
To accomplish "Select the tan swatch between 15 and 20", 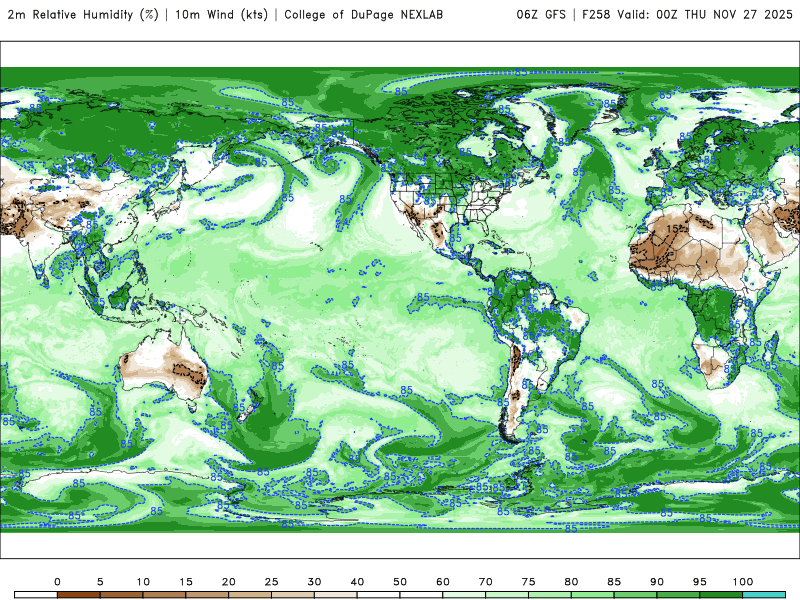I will coord(207,595).
